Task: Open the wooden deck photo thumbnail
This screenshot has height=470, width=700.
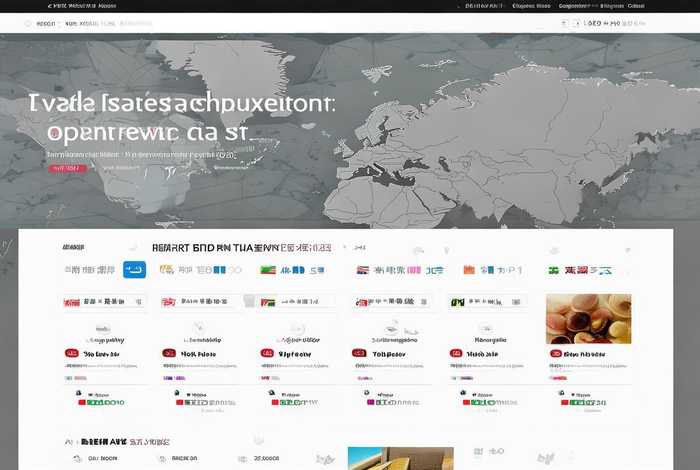Action: pyautogui.click(x=400, y=459)
